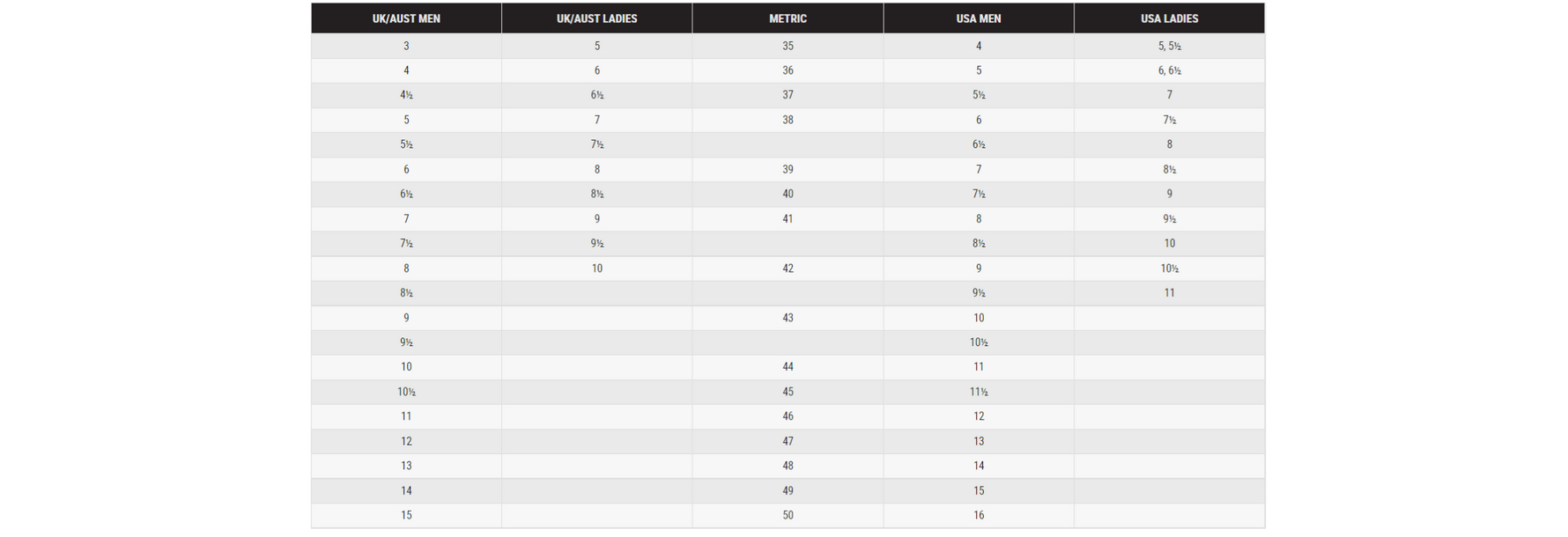Select metric size 50 cell

788,515
